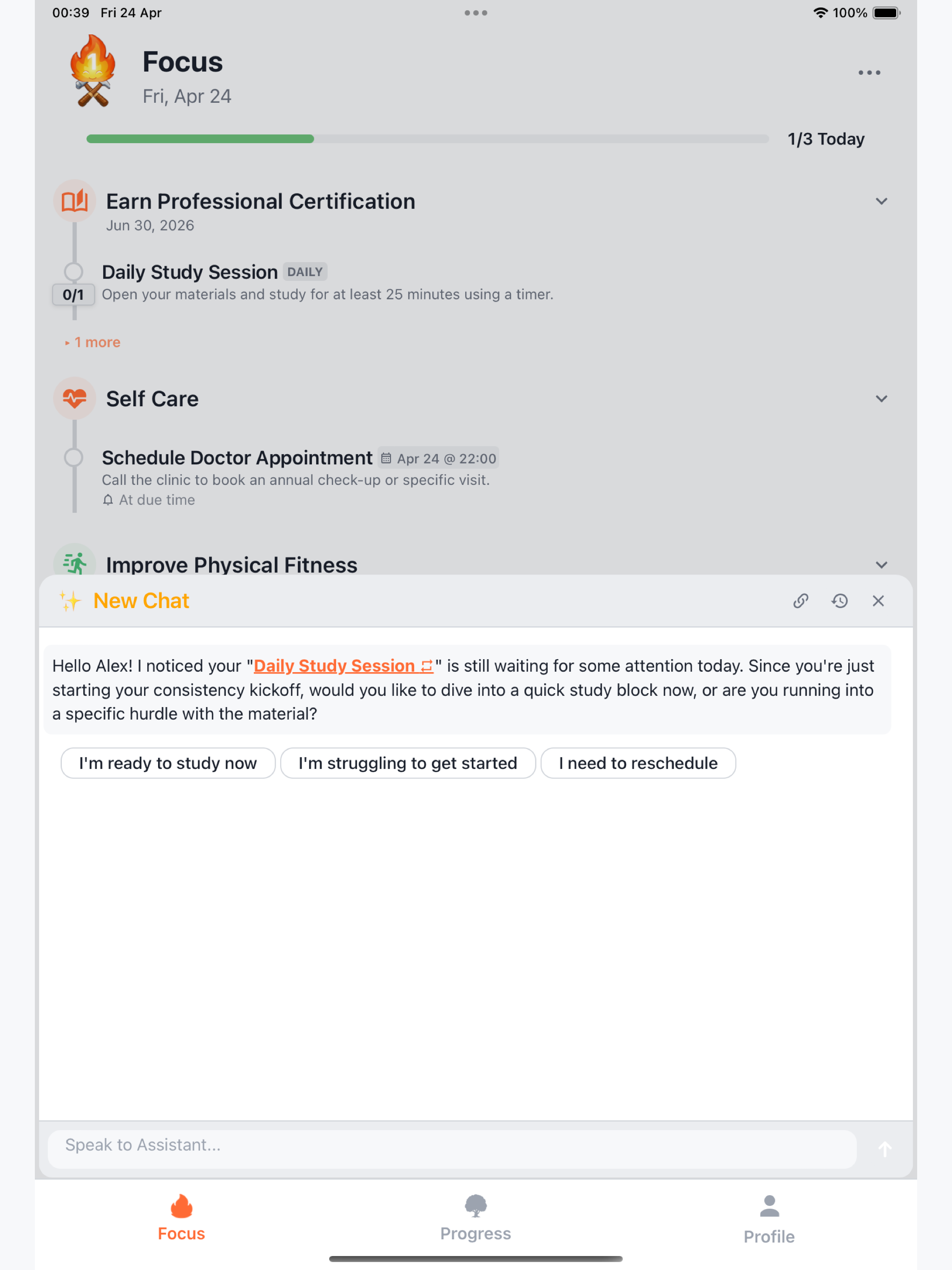Choose I'm ready to study now
952x1270 pixels.
pos(168,763)
